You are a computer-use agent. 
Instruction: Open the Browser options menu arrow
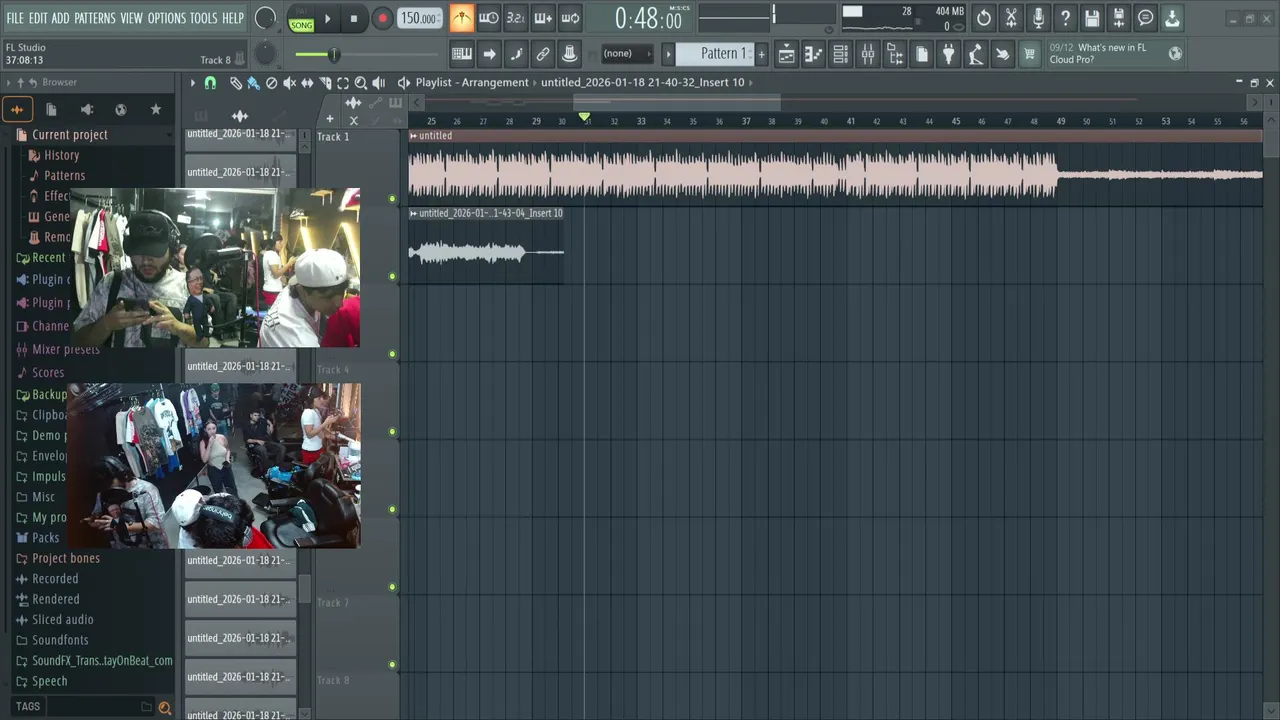point(8,82)
